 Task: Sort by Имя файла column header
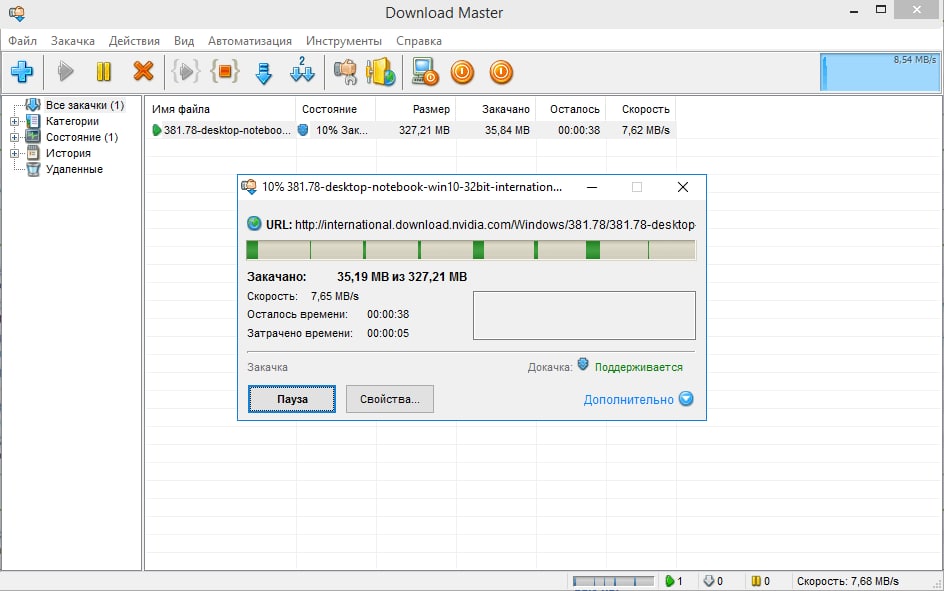point(220,109)
